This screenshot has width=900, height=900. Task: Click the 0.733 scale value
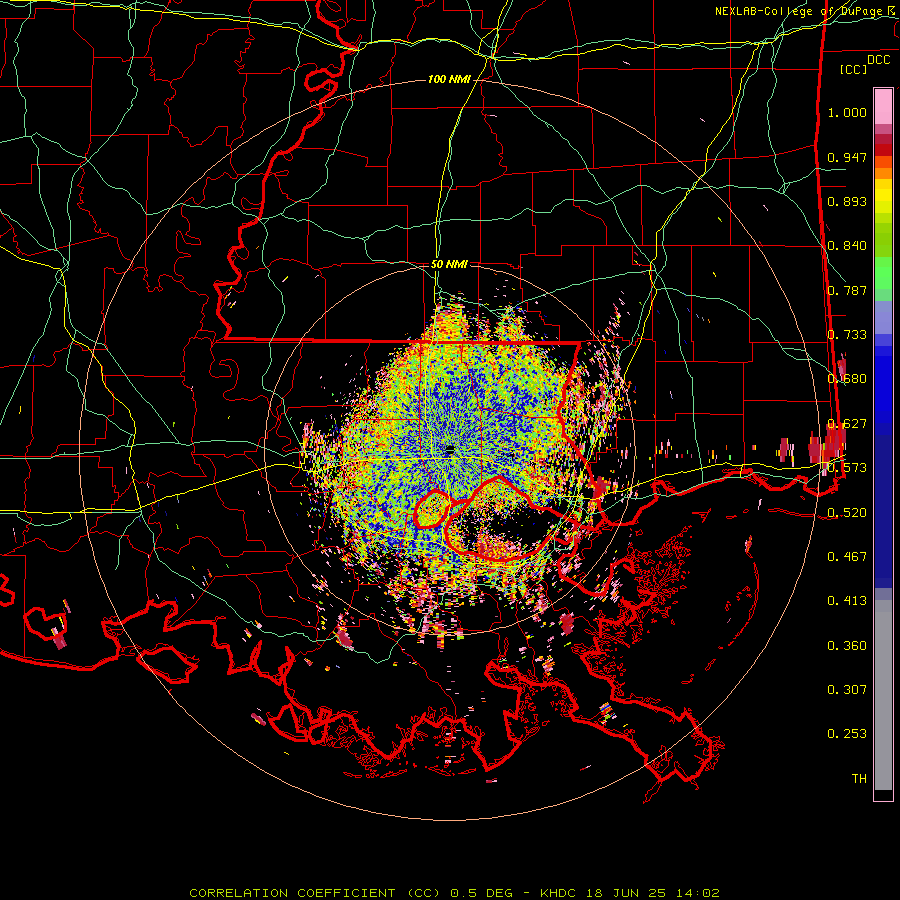847,335
